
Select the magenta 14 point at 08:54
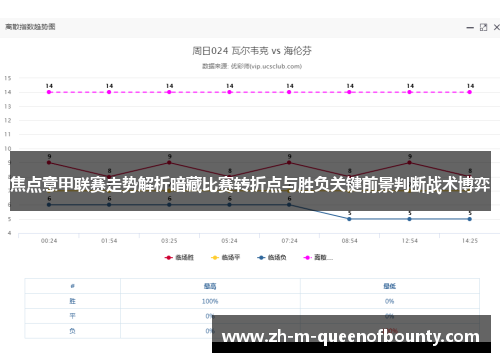pyautogui.click(x=349, y=92)
